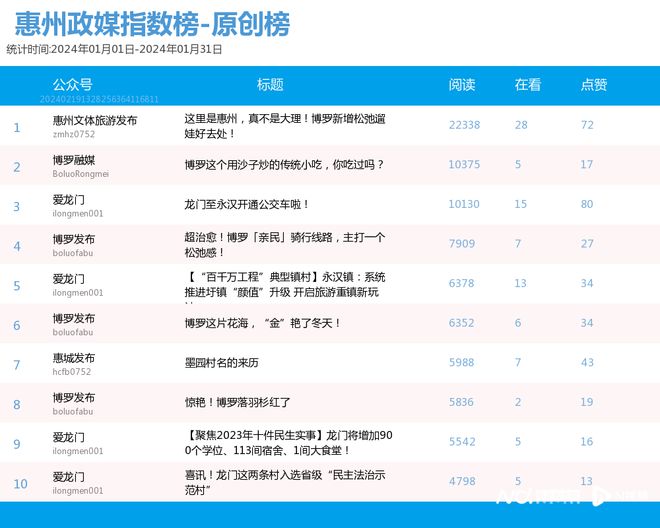Open the title 这里是惠州，真不是大理
This screenshot has width=660, height=528.
pos(285,126)
